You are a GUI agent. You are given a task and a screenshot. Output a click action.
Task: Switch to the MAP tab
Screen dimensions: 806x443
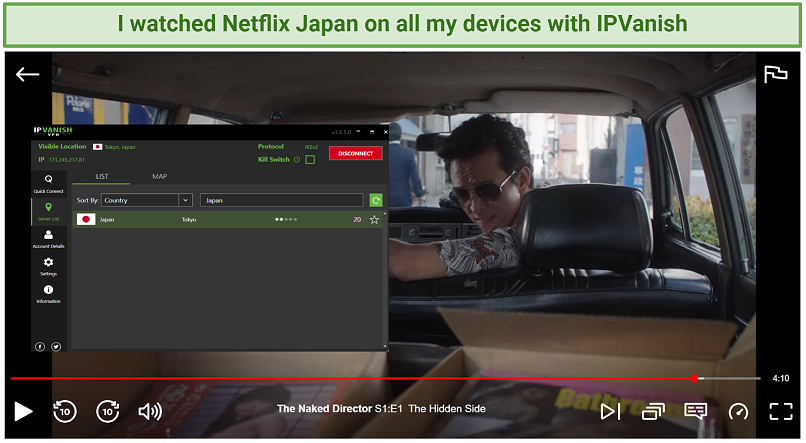159,176
